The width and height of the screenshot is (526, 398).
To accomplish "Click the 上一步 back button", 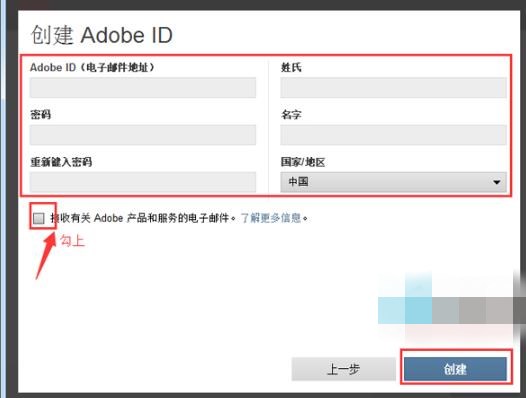I will tap(344, 369).
